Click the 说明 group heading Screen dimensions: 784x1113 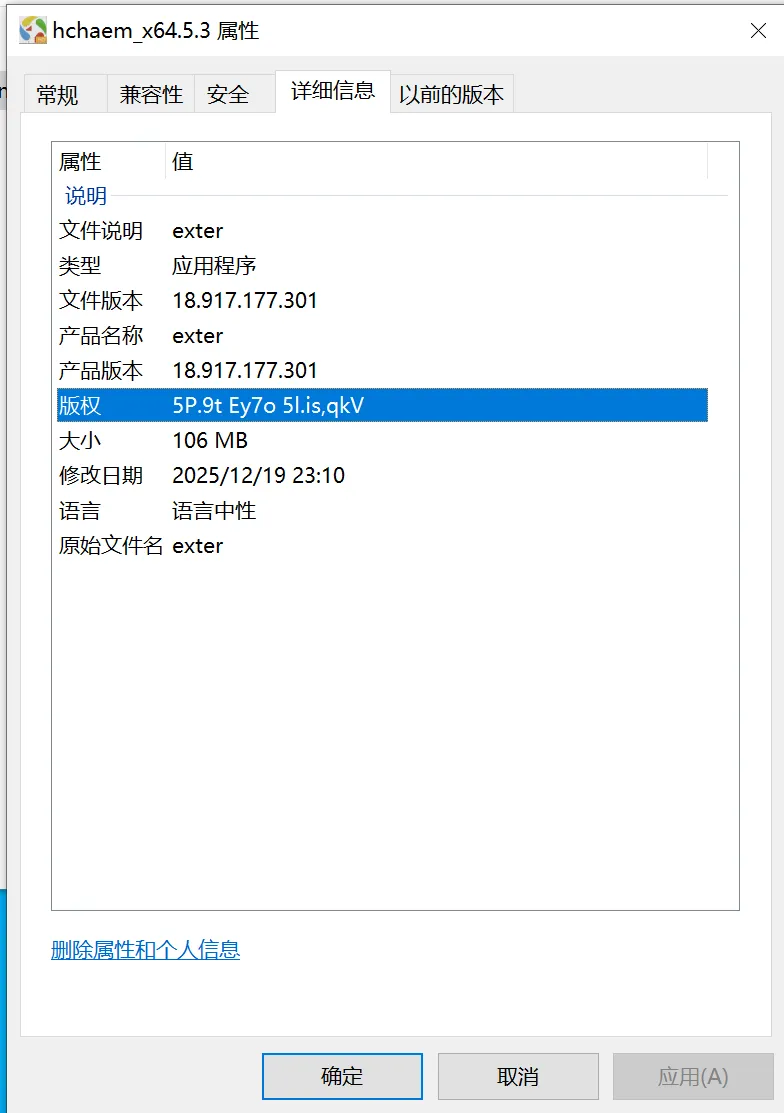coord(86,196)
